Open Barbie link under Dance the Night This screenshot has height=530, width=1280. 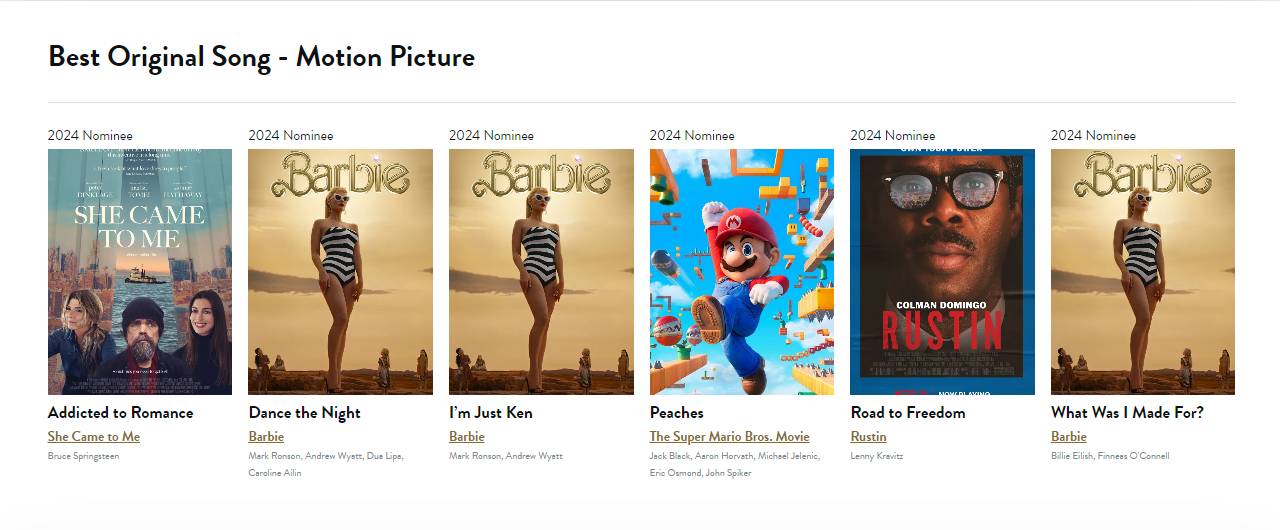[x=266, y=437]
